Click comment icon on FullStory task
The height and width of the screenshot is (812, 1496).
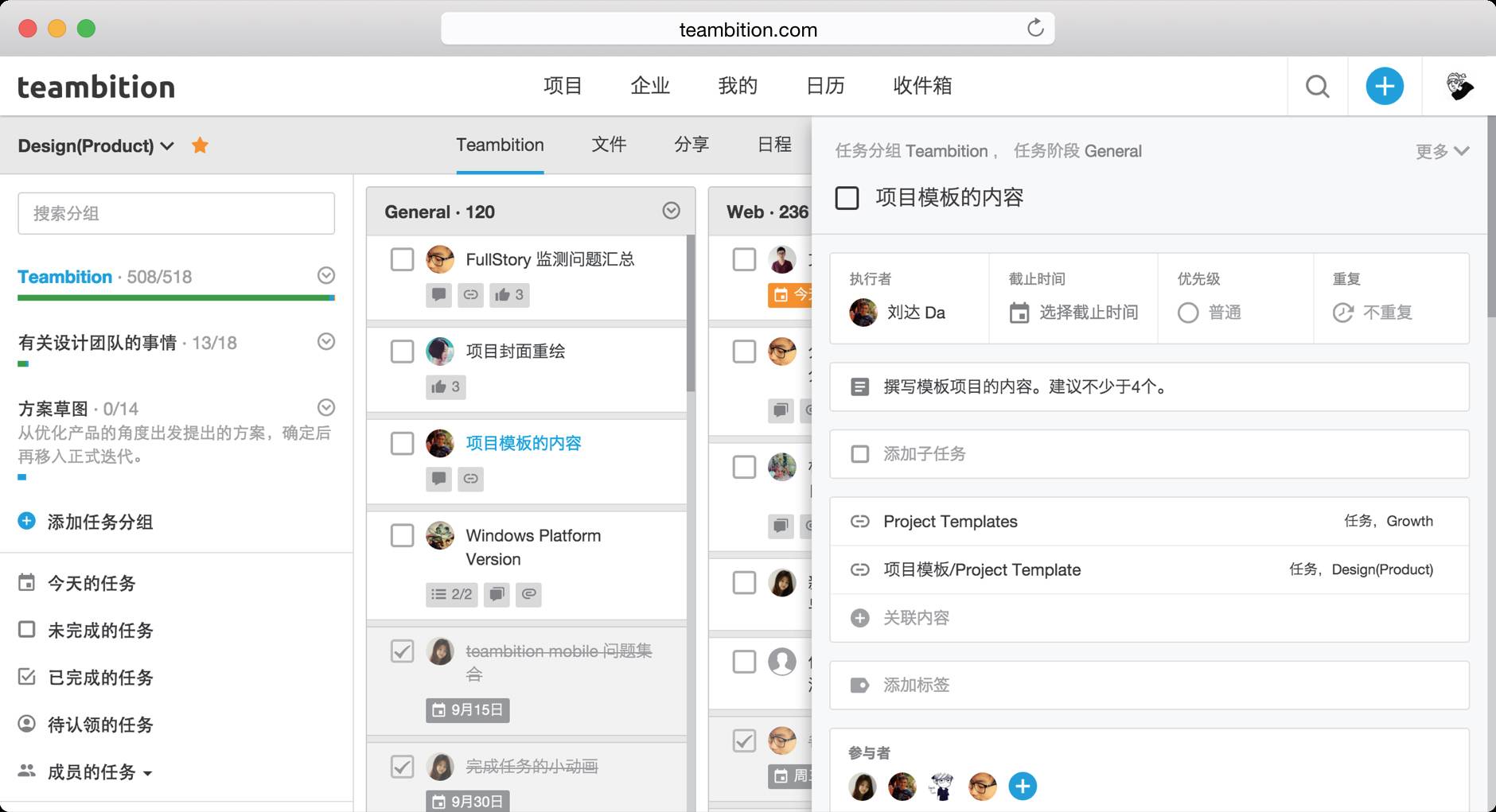(x=438, y=295)
